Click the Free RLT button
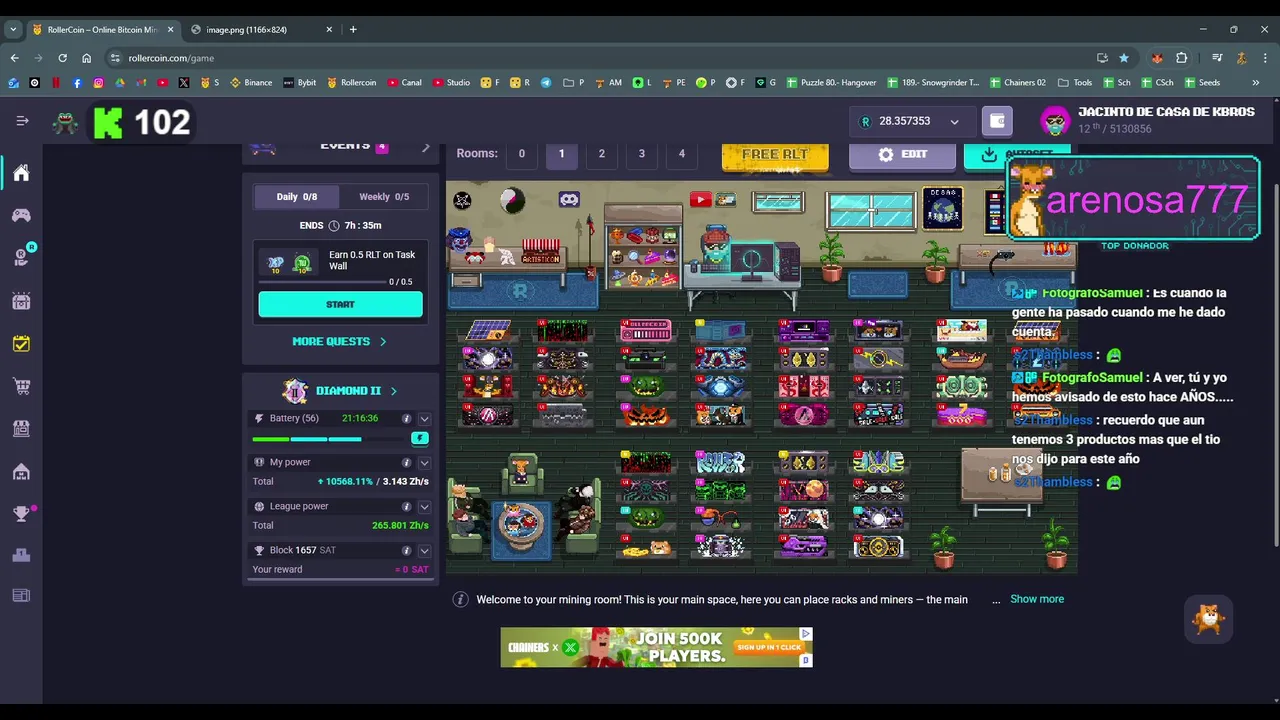Screen dimensions: 1280x720 pos(775,154)
